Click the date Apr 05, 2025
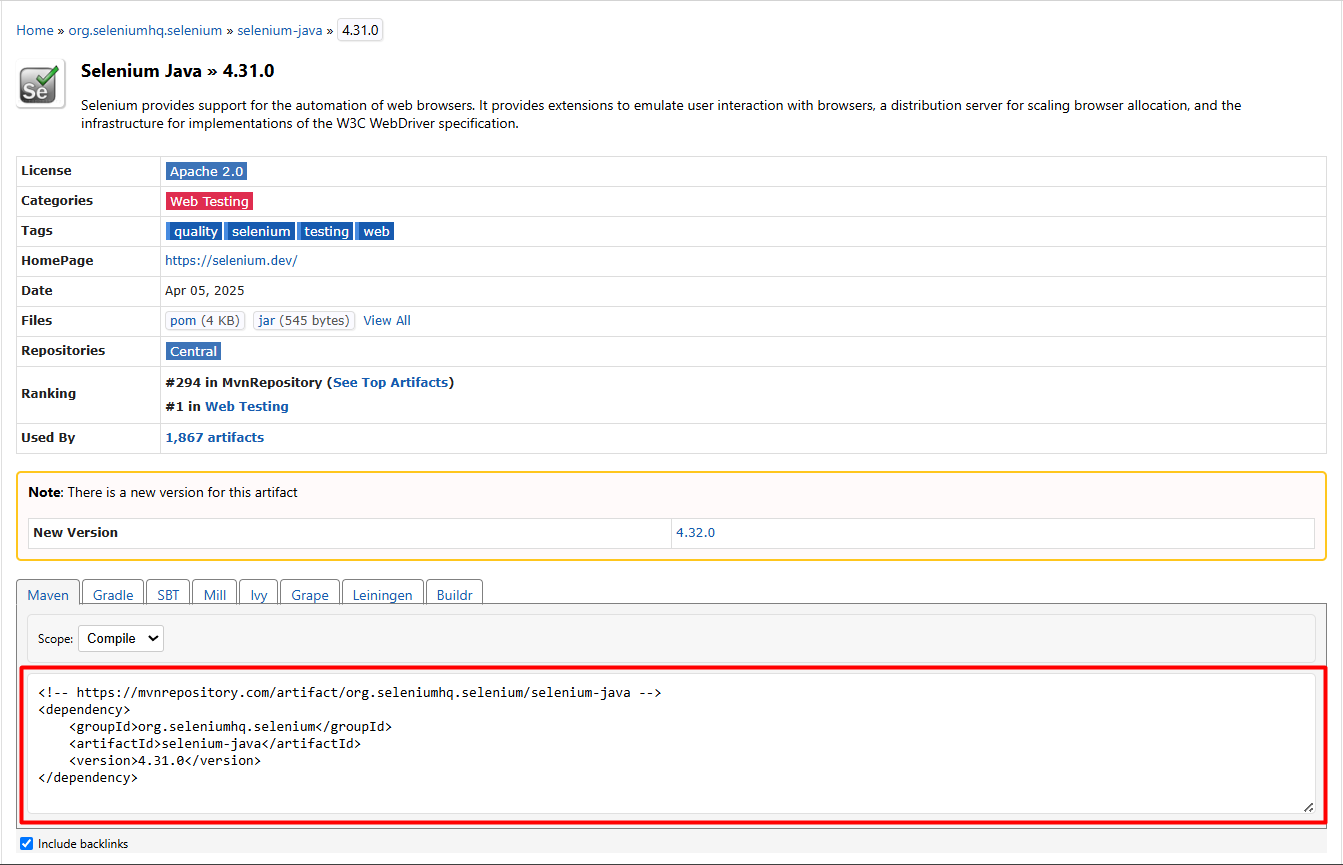This screenshot has width=1343, height=865. pos(205,290)
